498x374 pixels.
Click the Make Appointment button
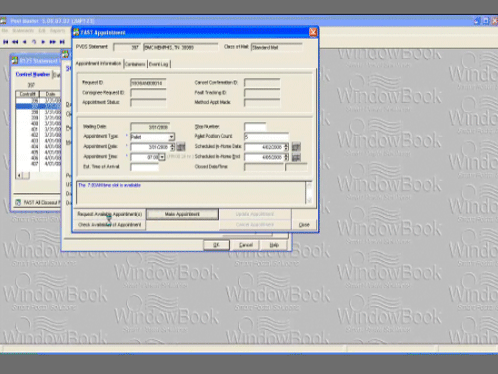point(182,214)
